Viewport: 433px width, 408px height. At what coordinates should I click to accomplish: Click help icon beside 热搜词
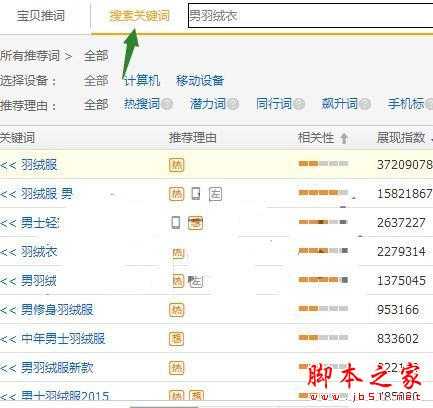tap(167, 104)
